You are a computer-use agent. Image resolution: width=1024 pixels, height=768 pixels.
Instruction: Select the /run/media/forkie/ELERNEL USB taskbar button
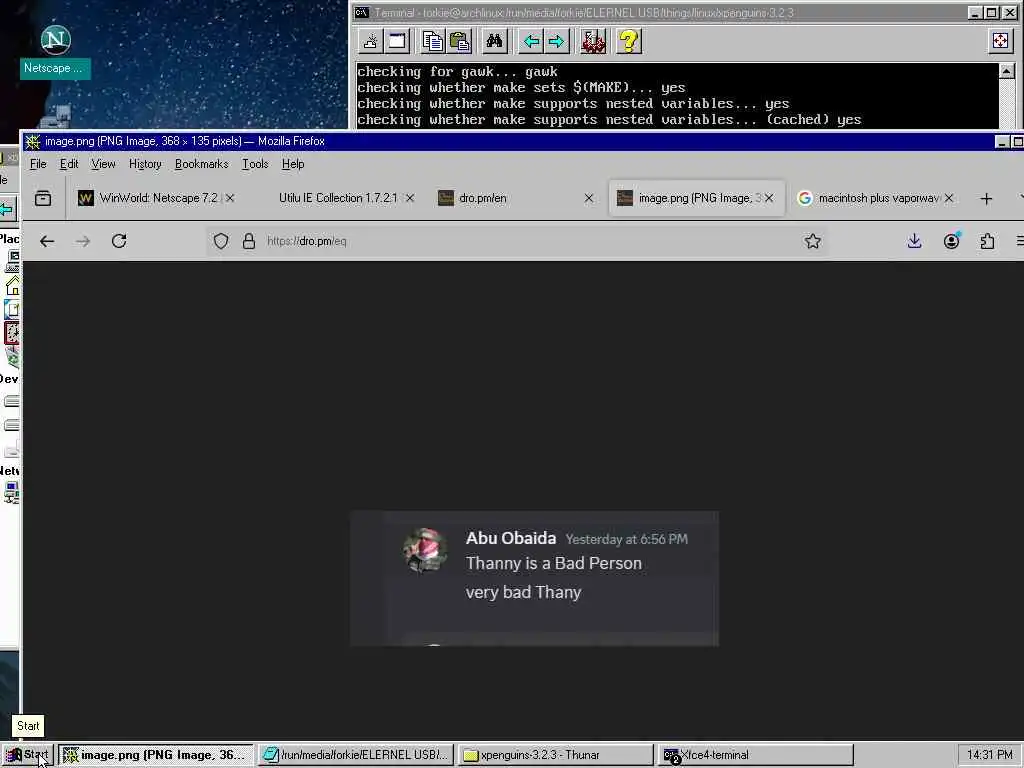(x=355, y=755)
